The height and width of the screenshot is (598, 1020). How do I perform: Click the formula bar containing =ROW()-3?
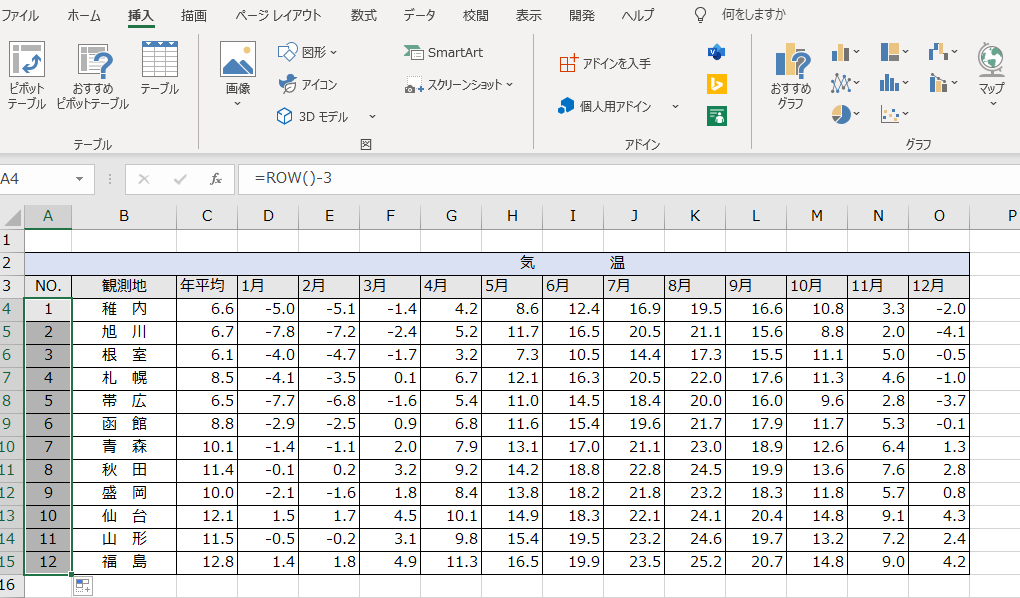[600, 179]
